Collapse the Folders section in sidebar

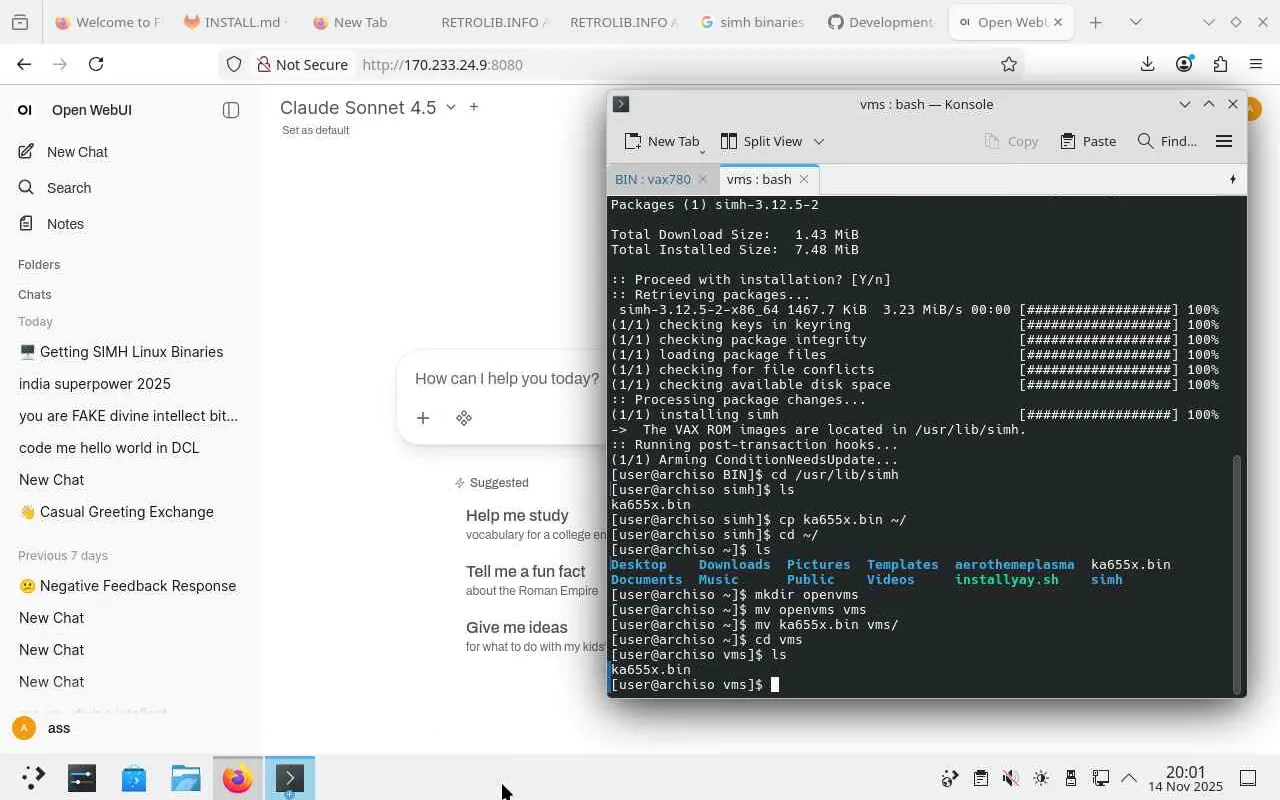pyautogui.click(x=39, y=265)
